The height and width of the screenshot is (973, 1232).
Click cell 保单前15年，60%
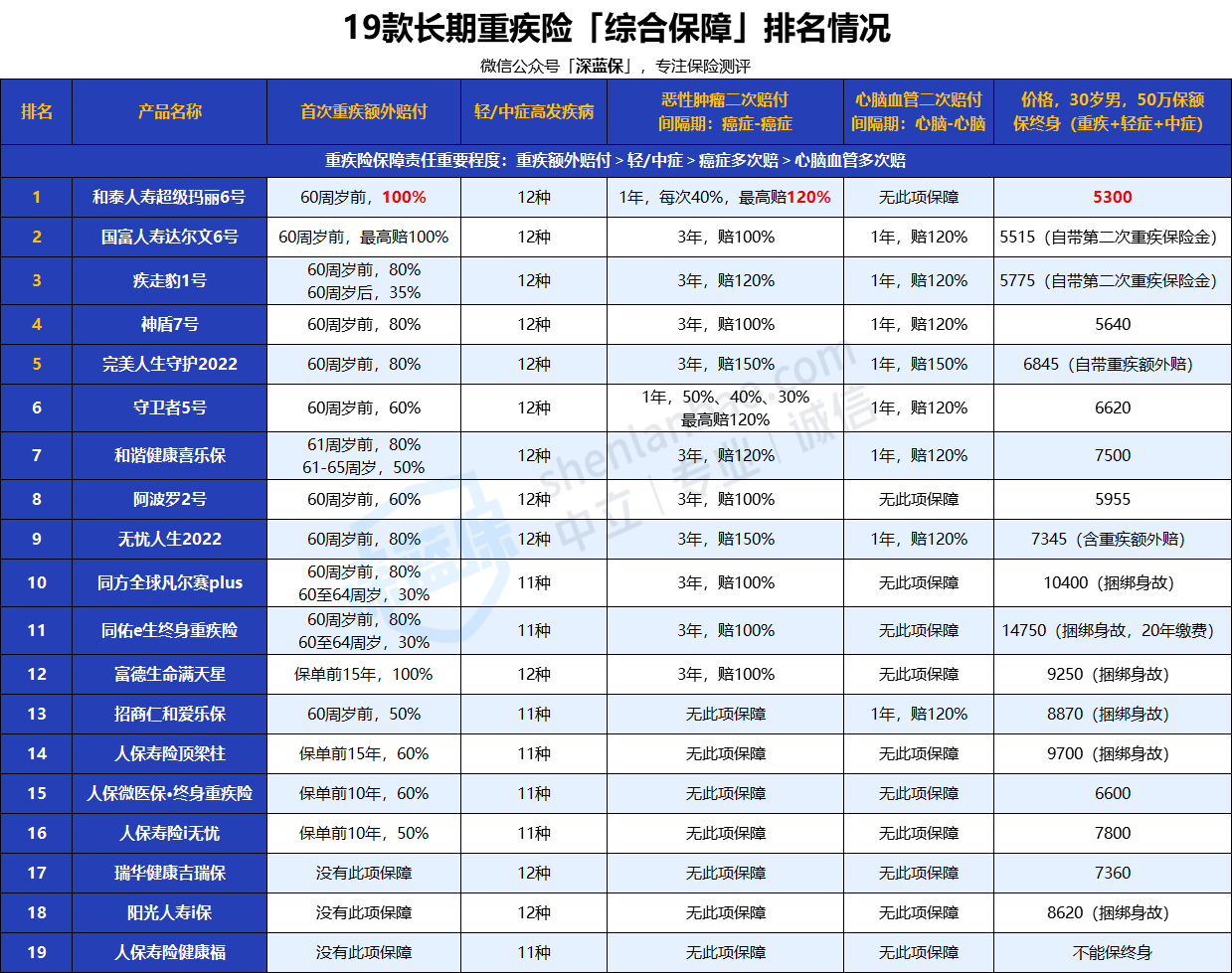[x=364, y=753]
